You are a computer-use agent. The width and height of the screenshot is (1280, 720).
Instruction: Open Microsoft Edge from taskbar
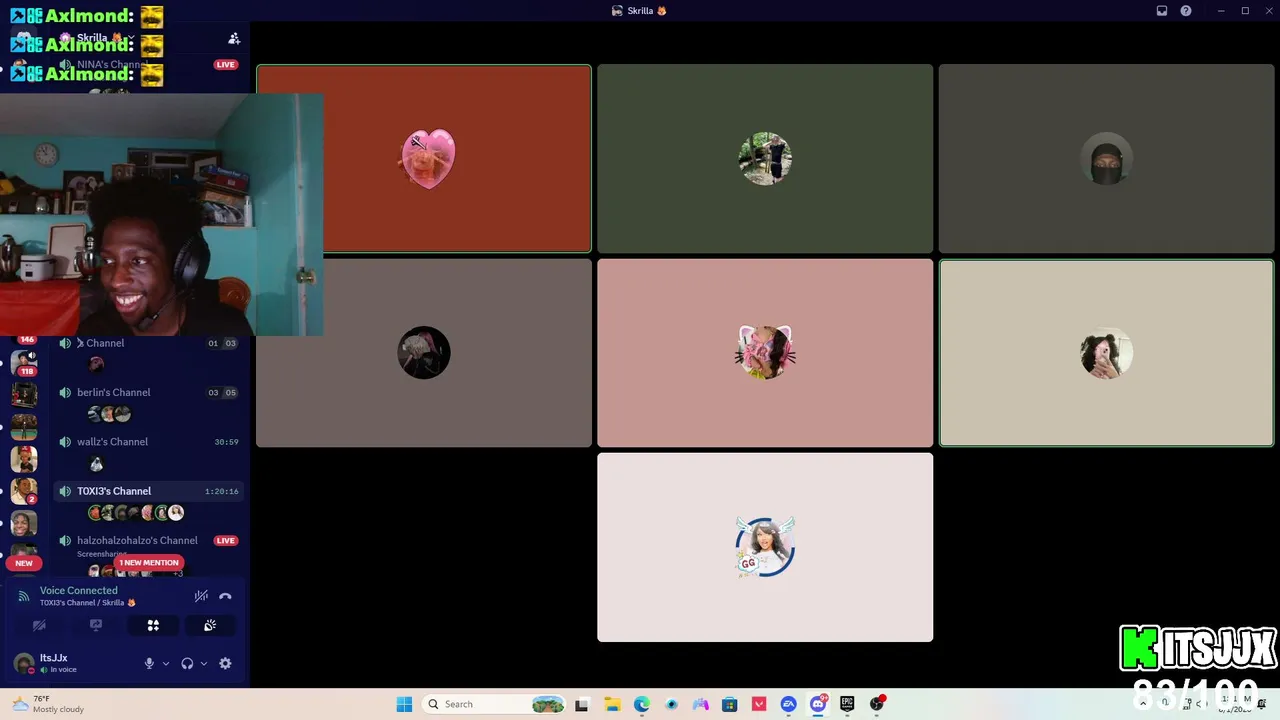(x=641, y=704)
